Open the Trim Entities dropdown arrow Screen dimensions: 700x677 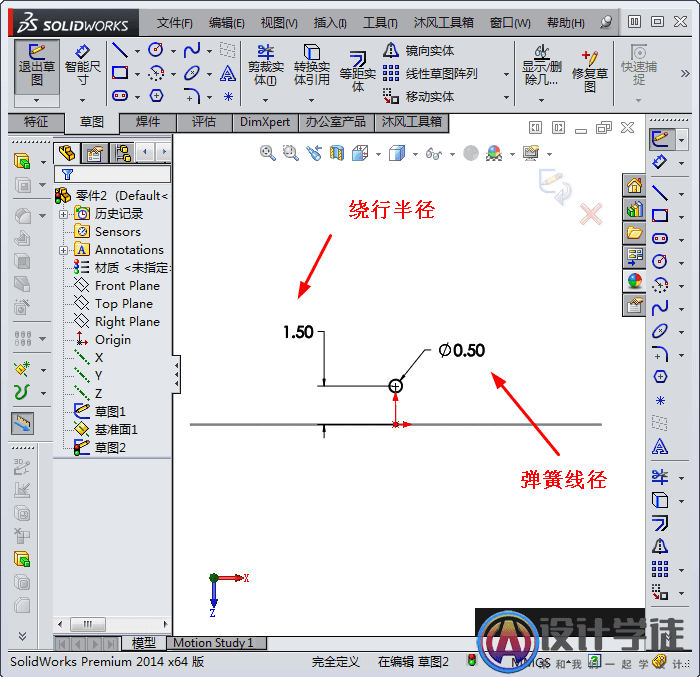pos(266,100)
